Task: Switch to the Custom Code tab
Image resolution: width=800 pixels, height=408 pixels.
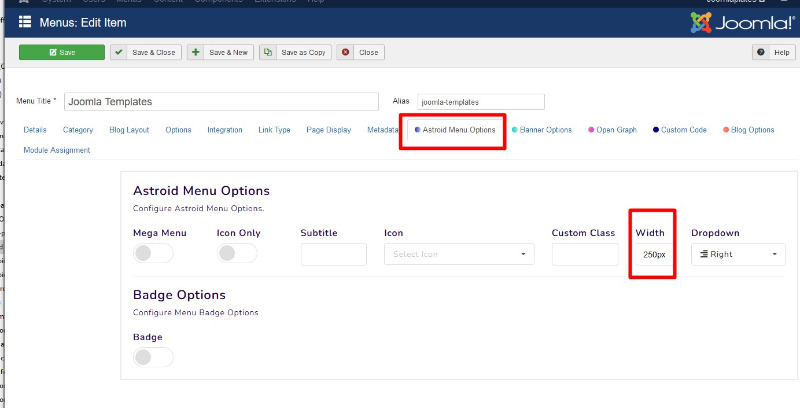Action: (680, 130)
